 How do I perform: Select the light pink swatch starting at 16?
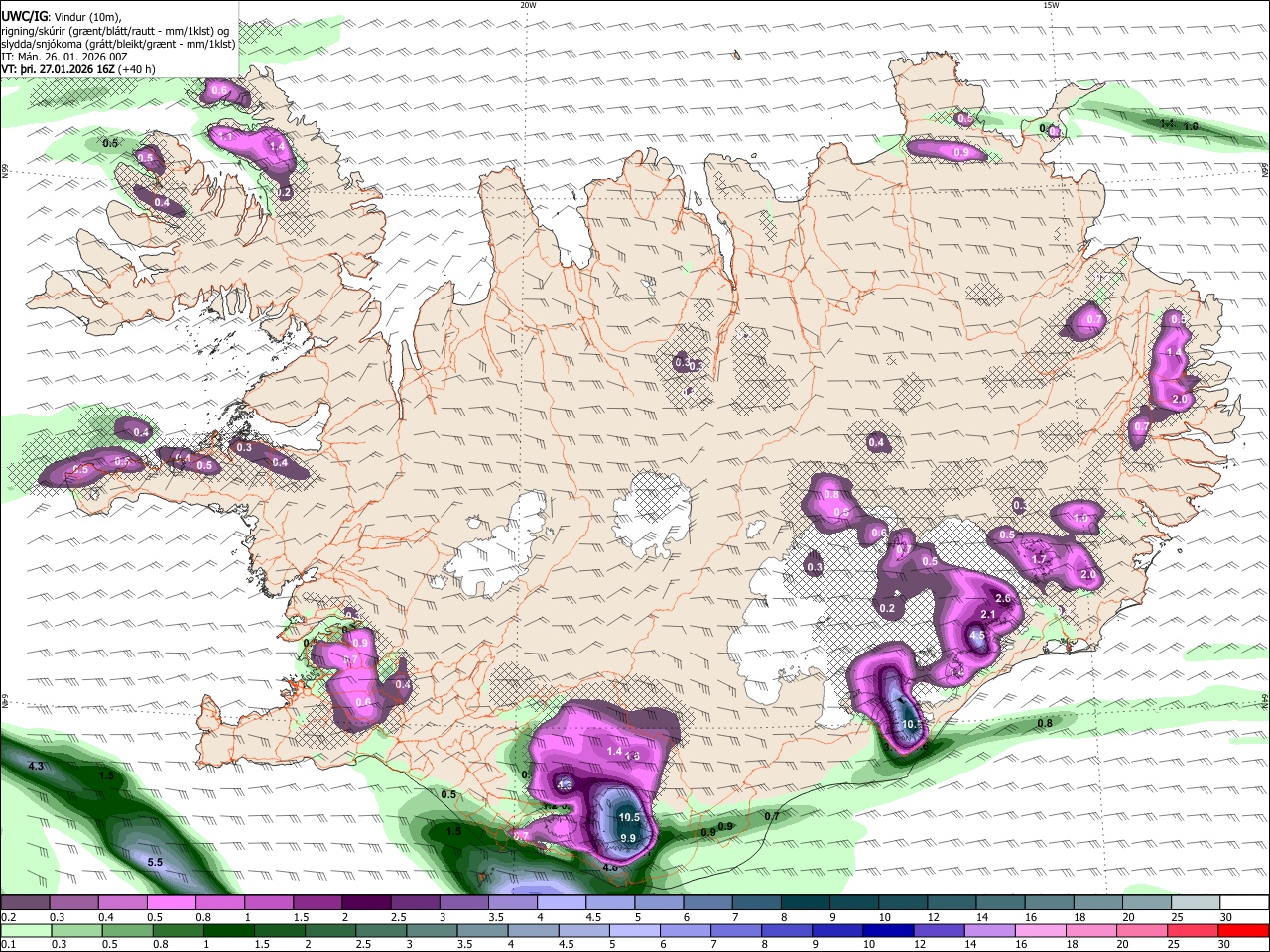click(x=1041, y=930)
